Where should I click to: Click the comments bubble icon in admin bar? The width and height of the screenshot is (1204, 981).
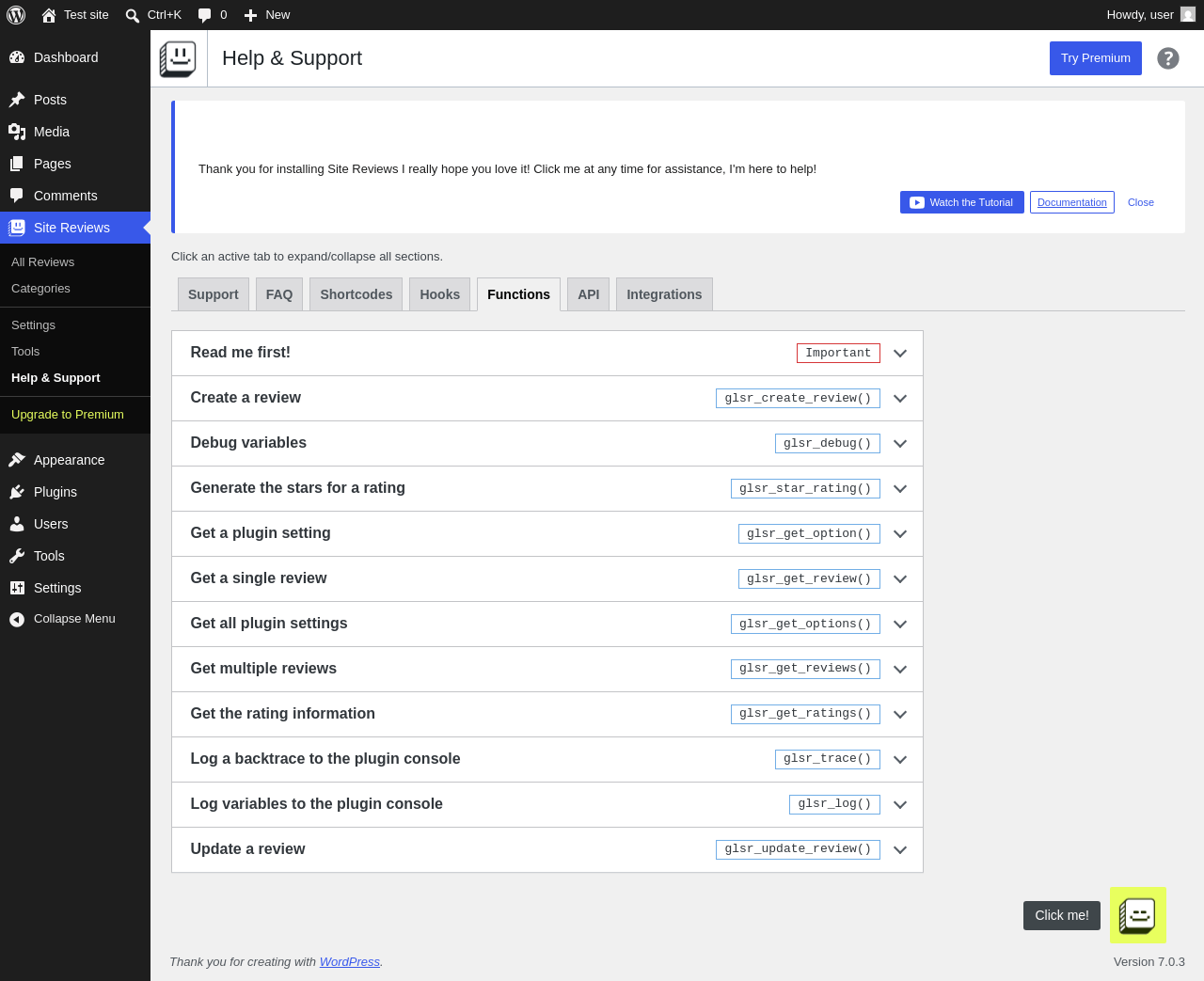[204, 15]
